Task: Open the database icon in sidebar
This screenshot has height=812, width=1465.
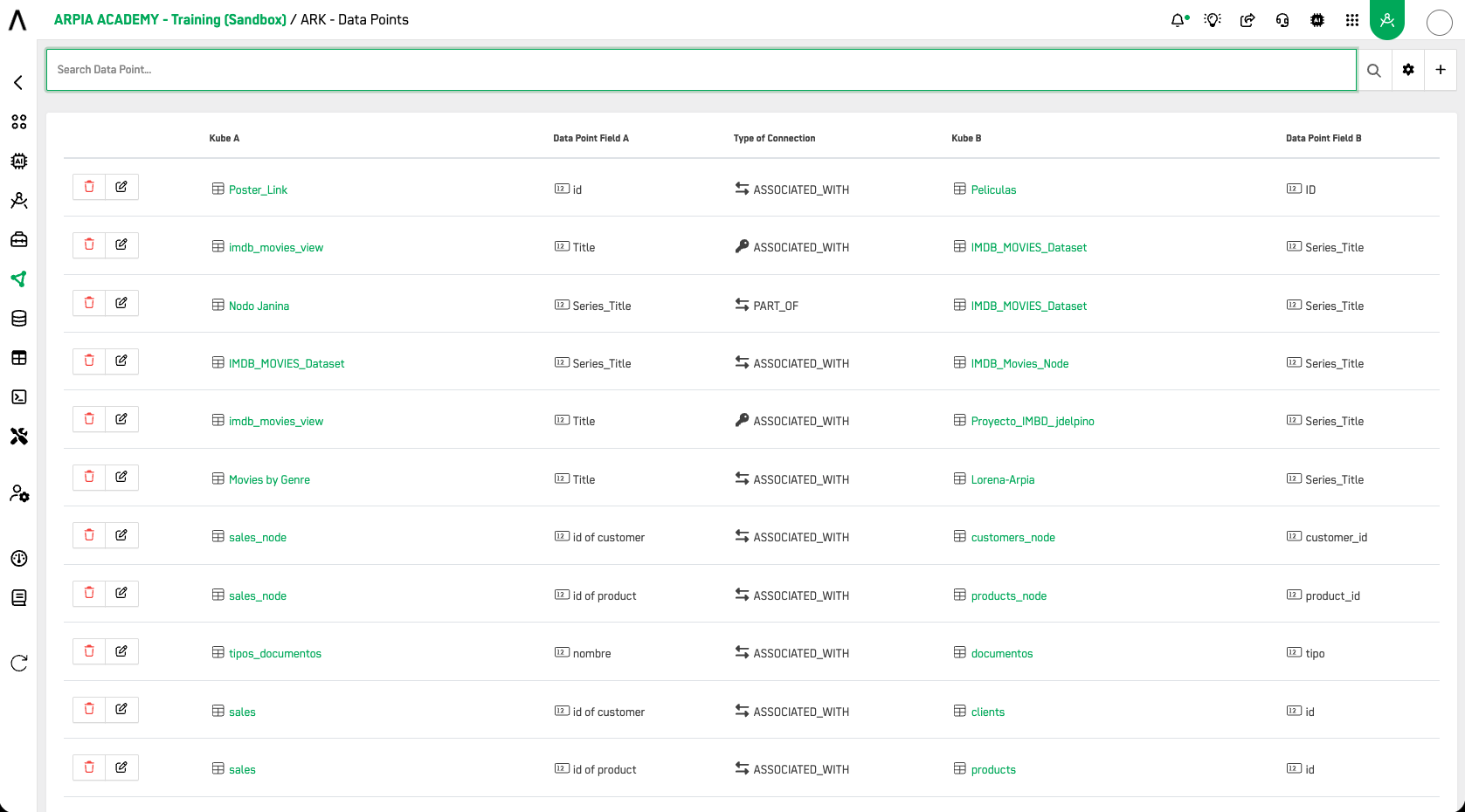Action: point(19,319)
